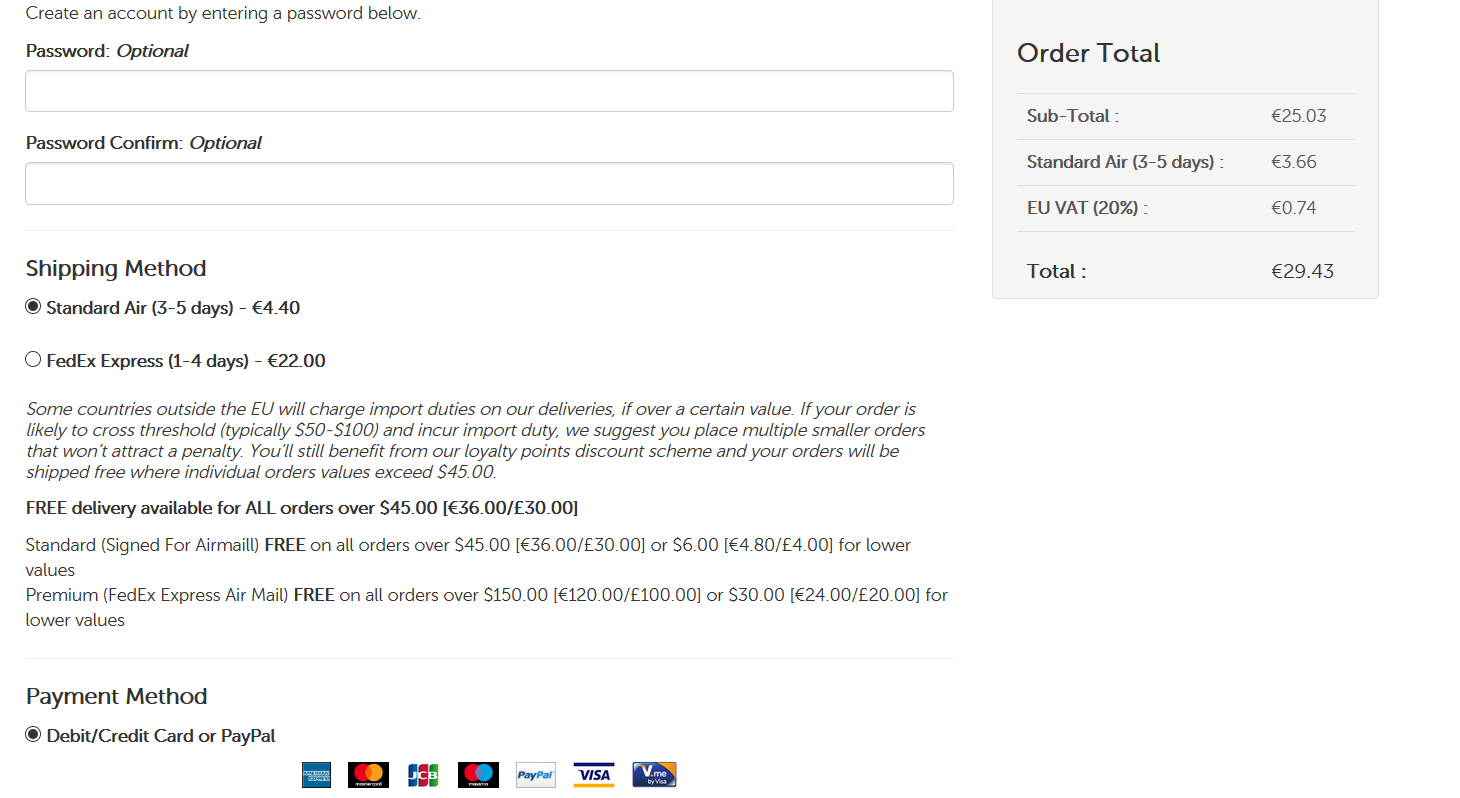This screenshot has height=798, width=1460.
Task: Click the Shipping Method heading
Action: pyautogui.click(x=116, y=268)
